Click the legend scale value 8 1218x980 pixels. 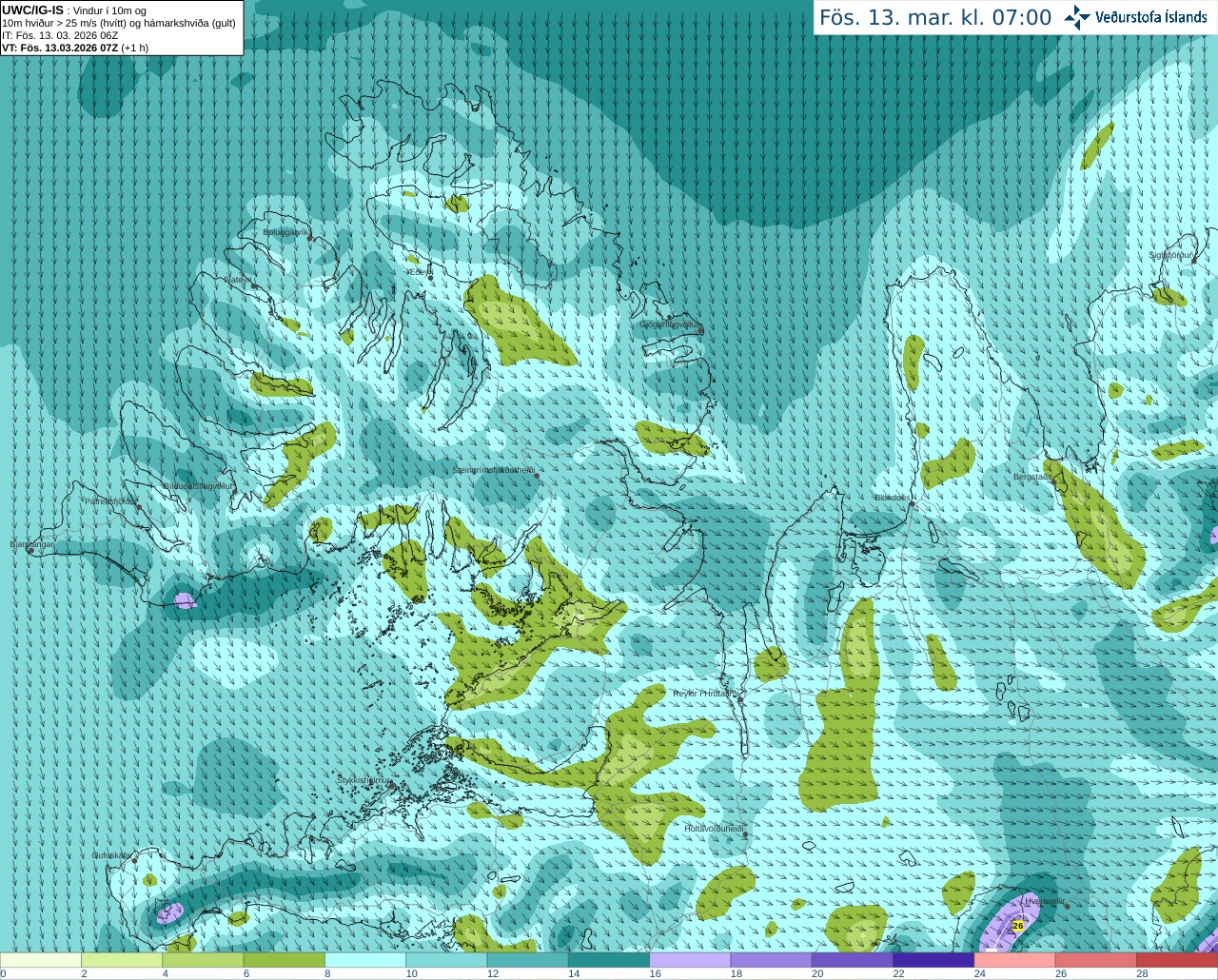pos(328,973)
